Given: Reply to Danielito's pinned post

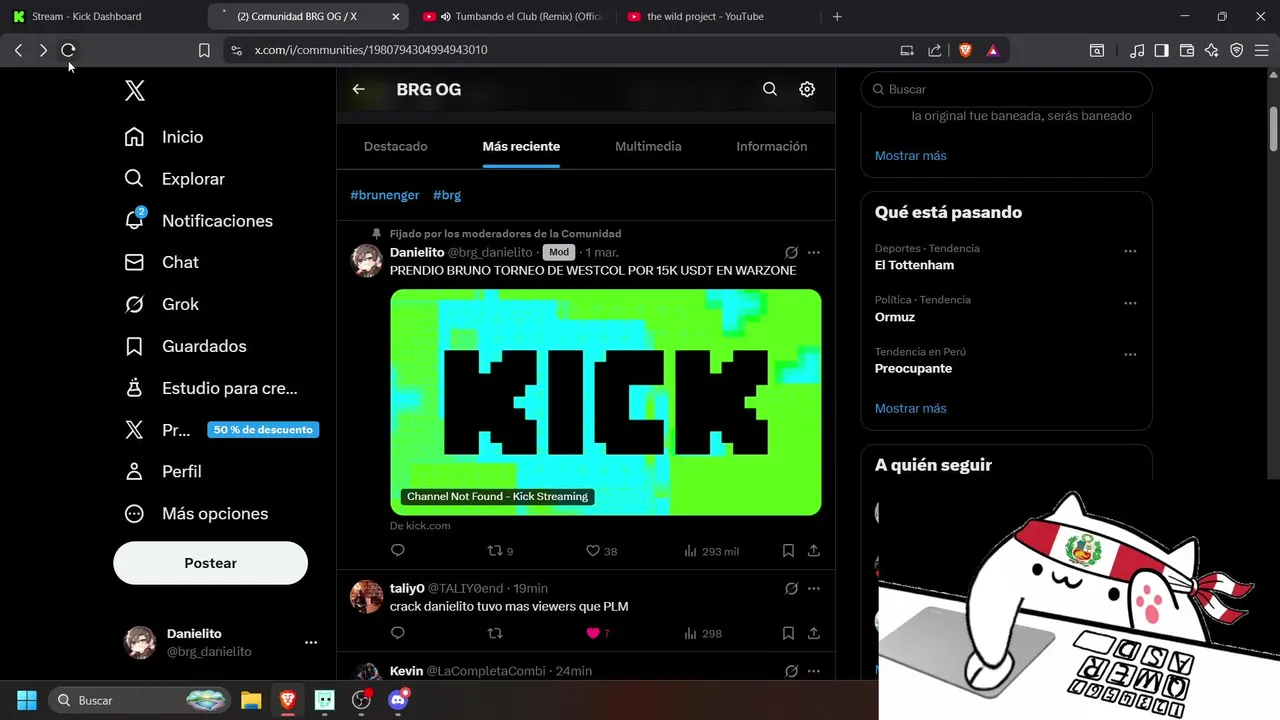Looking at the screenshot, I should point(397,551).
